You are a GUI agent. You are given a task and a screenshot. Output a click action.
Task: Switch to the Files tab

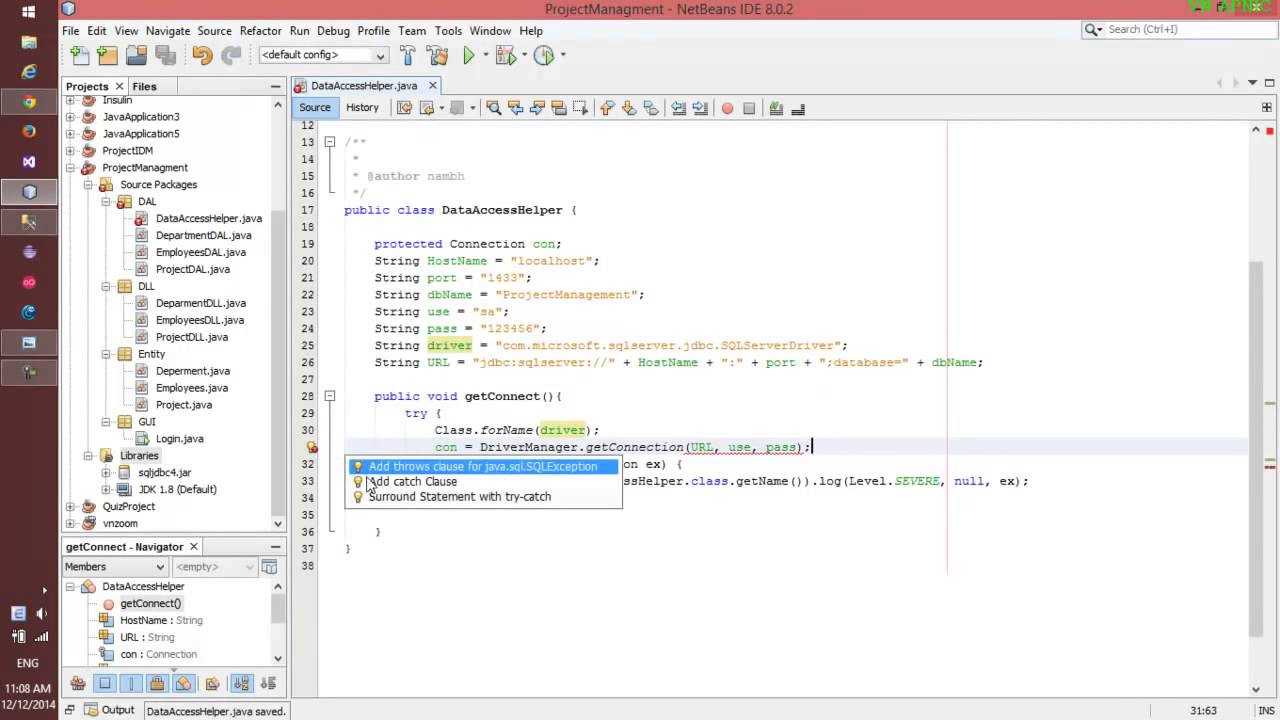pyautogui.click(x=144, y=86)
